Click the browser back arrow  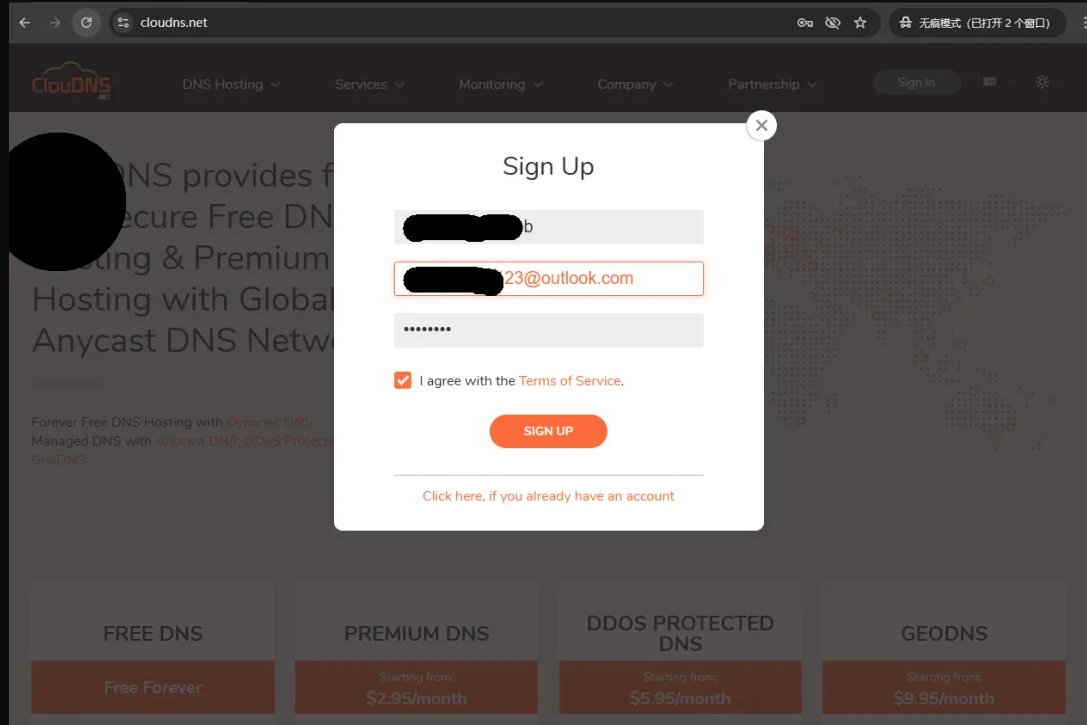pyautogui.click(x=25, y=23)
